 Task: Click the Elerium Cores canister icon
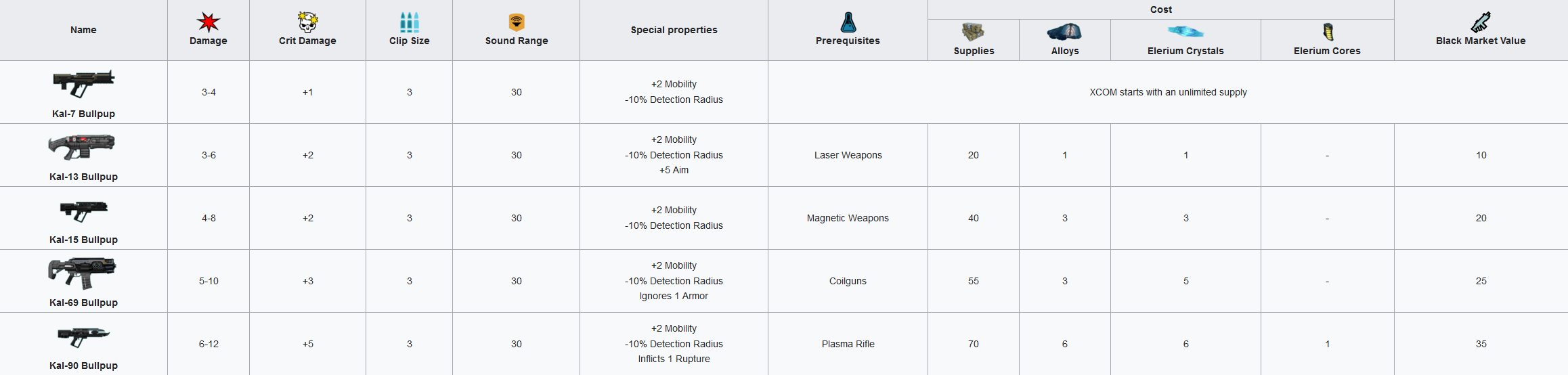tap(1327, 32)
